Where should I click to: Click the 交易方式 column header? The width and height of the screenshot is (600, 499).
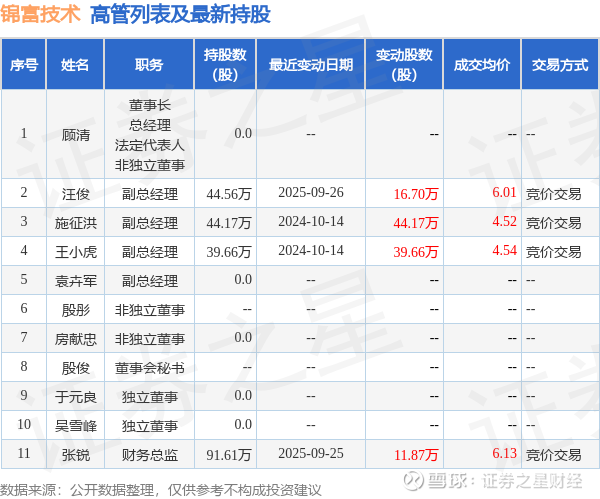point(560,64)
